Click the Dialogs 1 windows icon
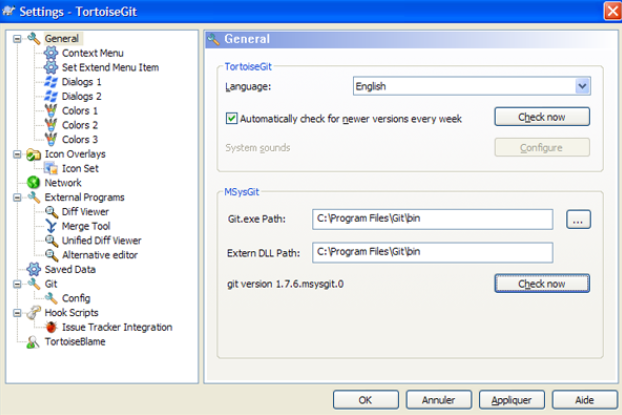This screenshot has height=415, width=622. coord(51,82)
